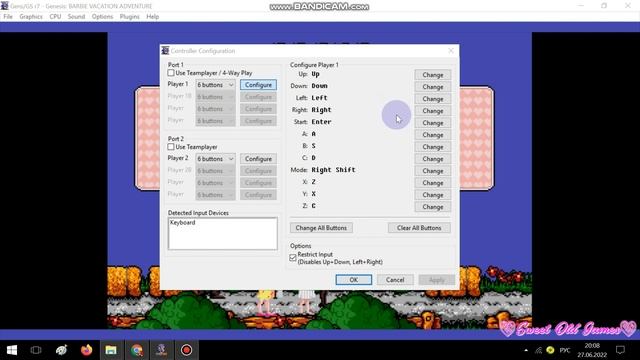Select Keyboard in Detected Input Devices
The width and height of the screenshot is (640, 360).
pos(182,222)
